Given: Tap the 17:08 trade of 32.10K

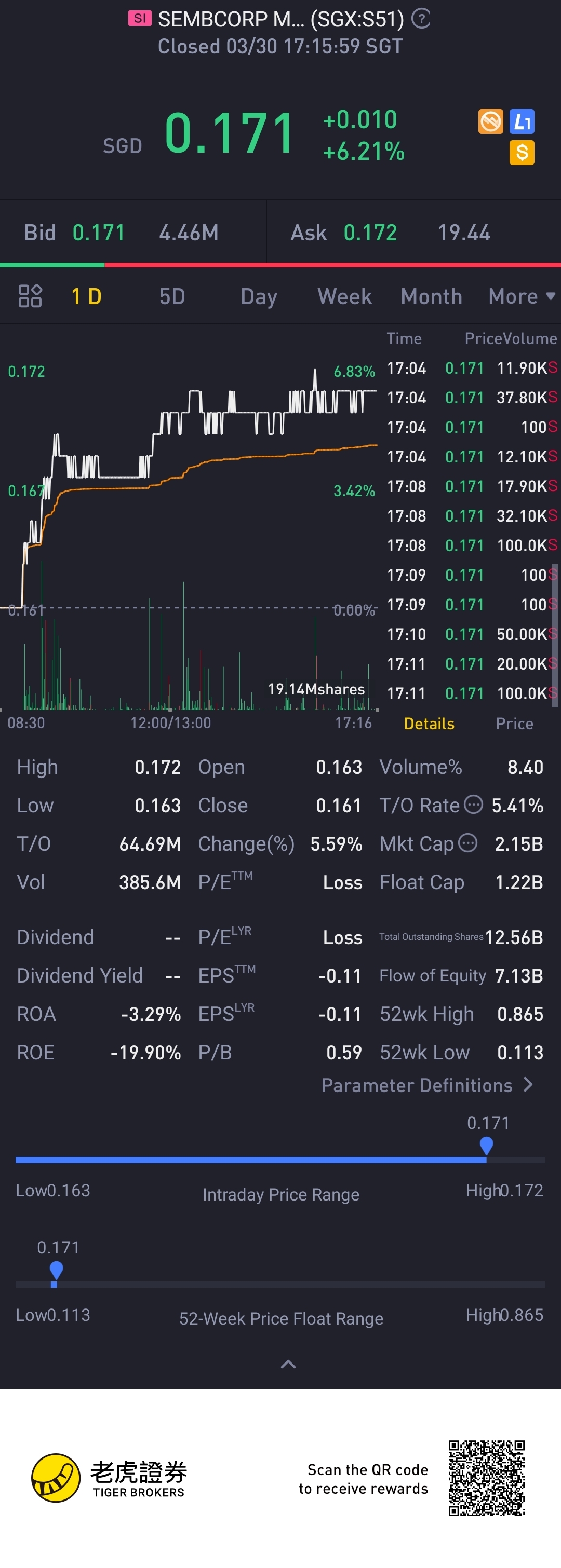Looking at the screenshot, I should coord(472,515).
